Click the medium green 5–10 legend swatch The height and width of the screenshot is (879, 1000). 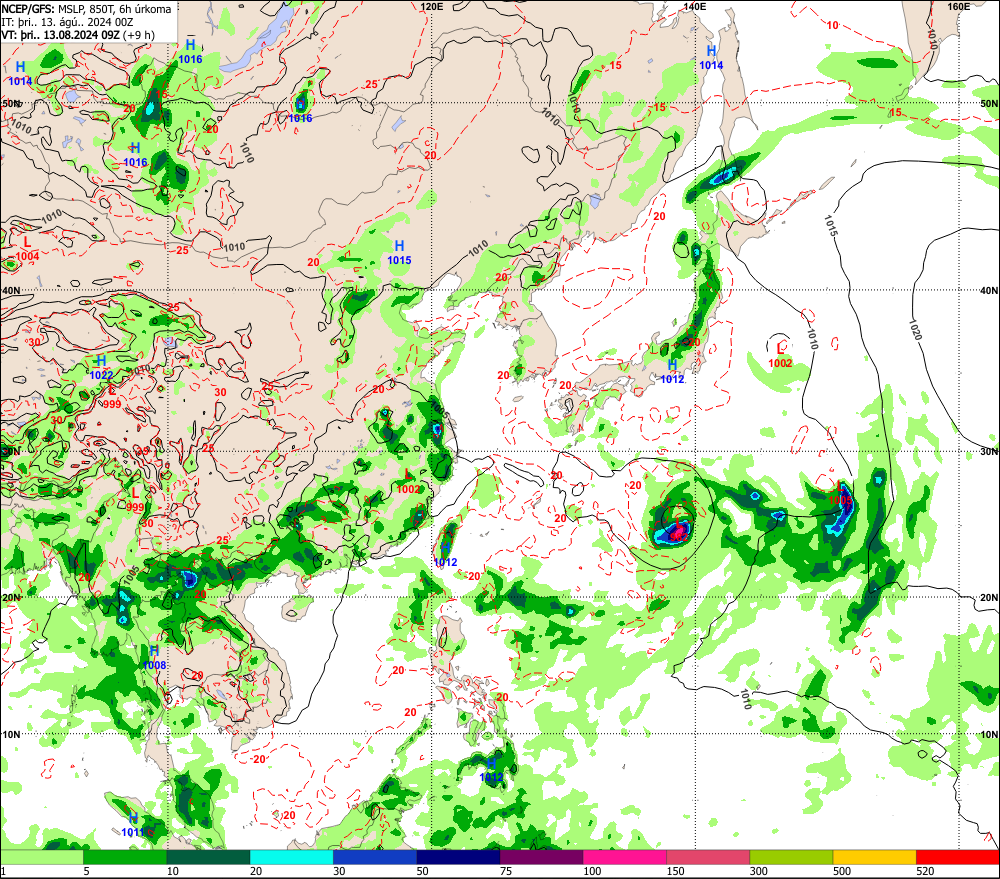pyautogui.click(x=125, y=857)
